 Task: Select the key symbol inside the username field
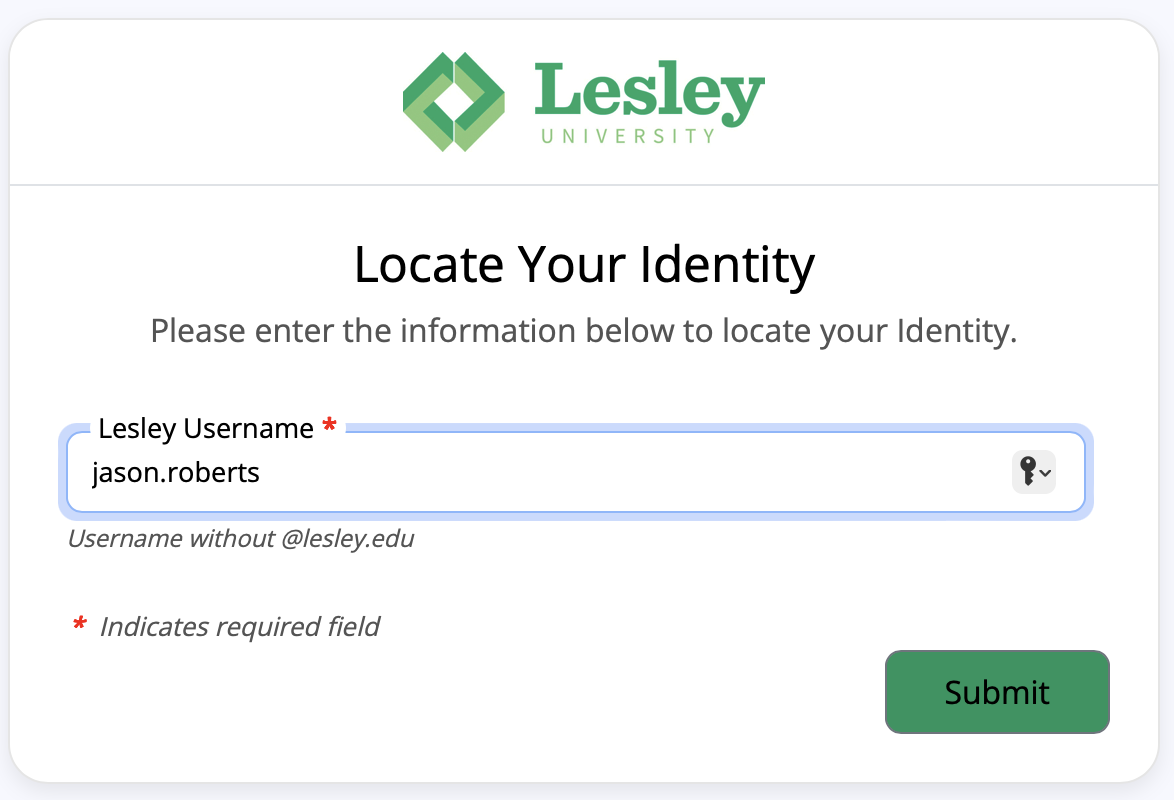1030,471
